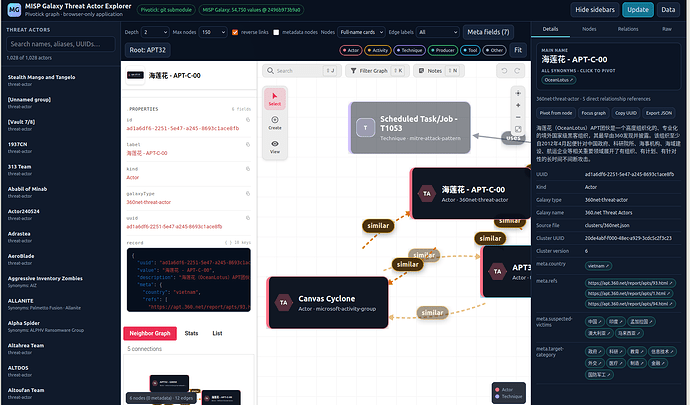Click the fit-to-screen icon in zoom controls
This screenshot has height=405, width=690.
point(518,129)
